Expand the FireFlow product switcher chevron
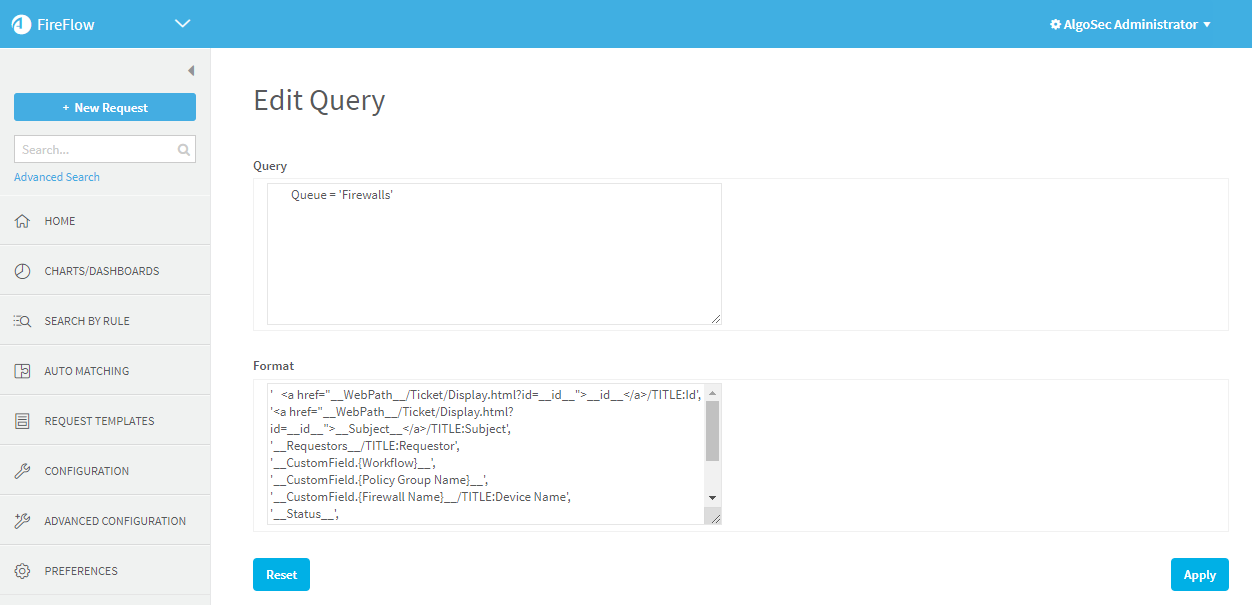1252x605 pixels. (182, 24)
